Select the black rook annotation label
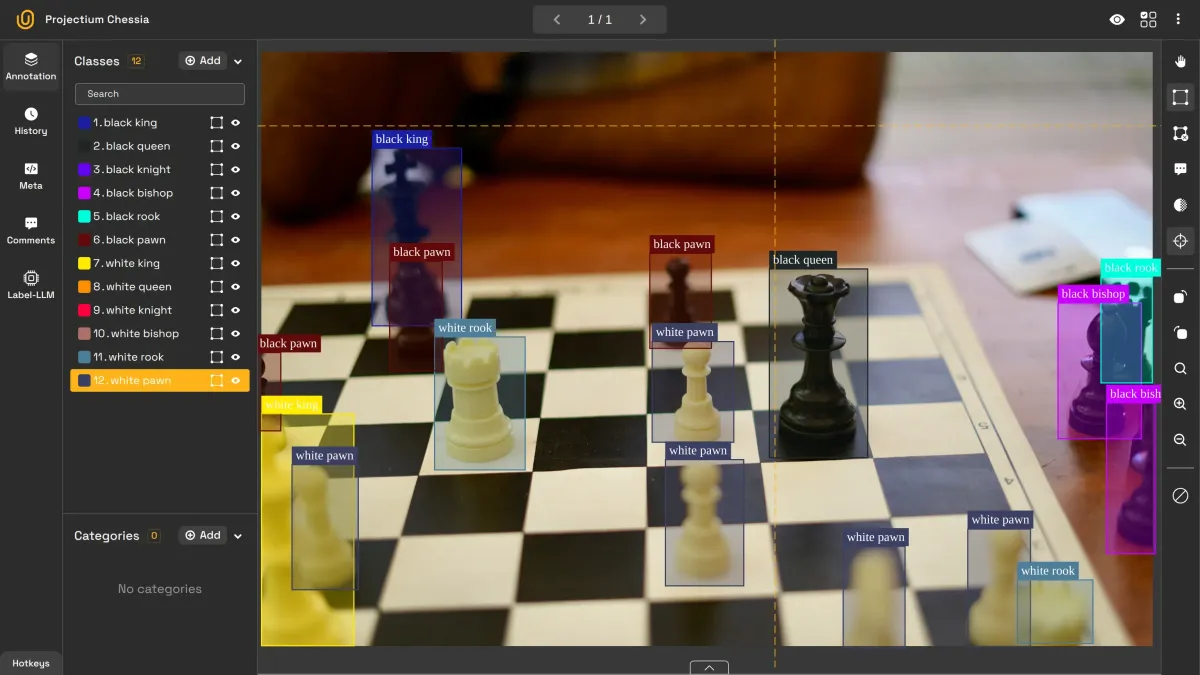 1131,268
